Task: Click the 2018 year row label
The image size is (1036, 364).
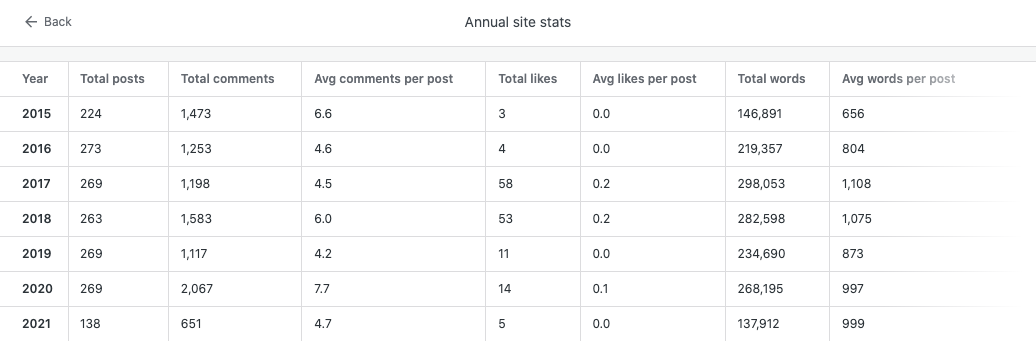Action: (36, 219)
